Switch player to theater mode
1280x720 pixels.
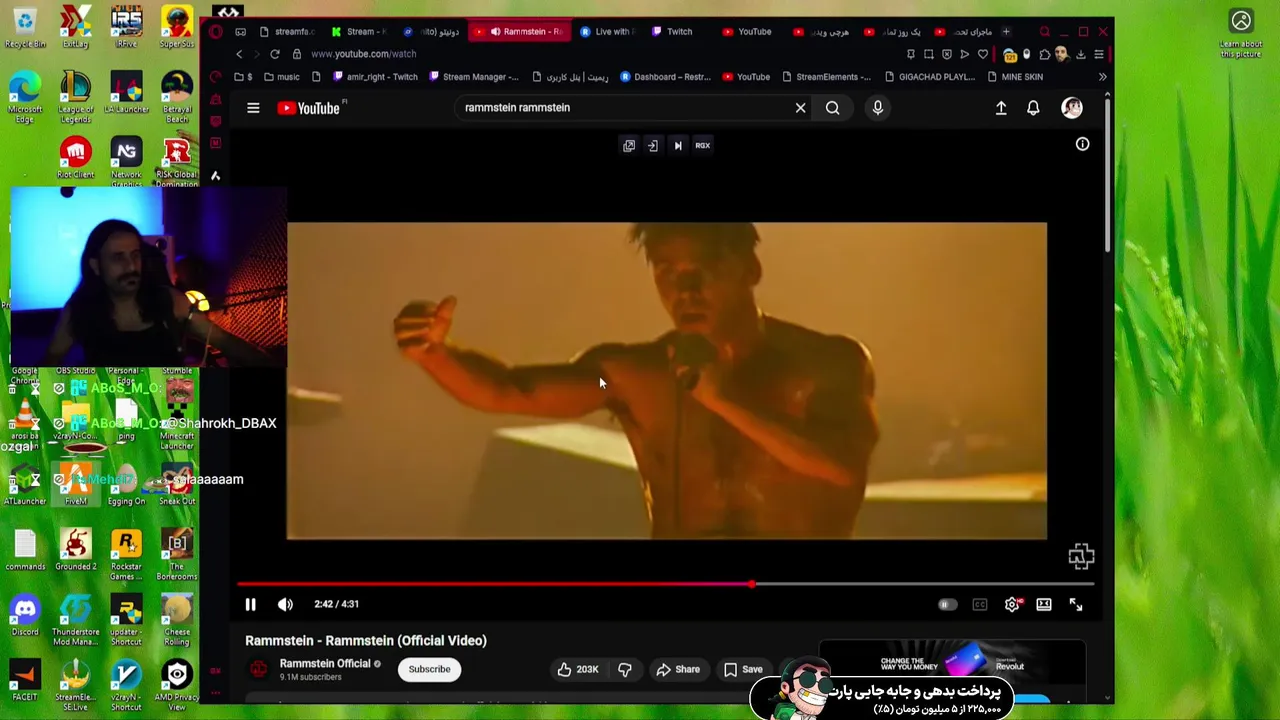(1044, 604)
